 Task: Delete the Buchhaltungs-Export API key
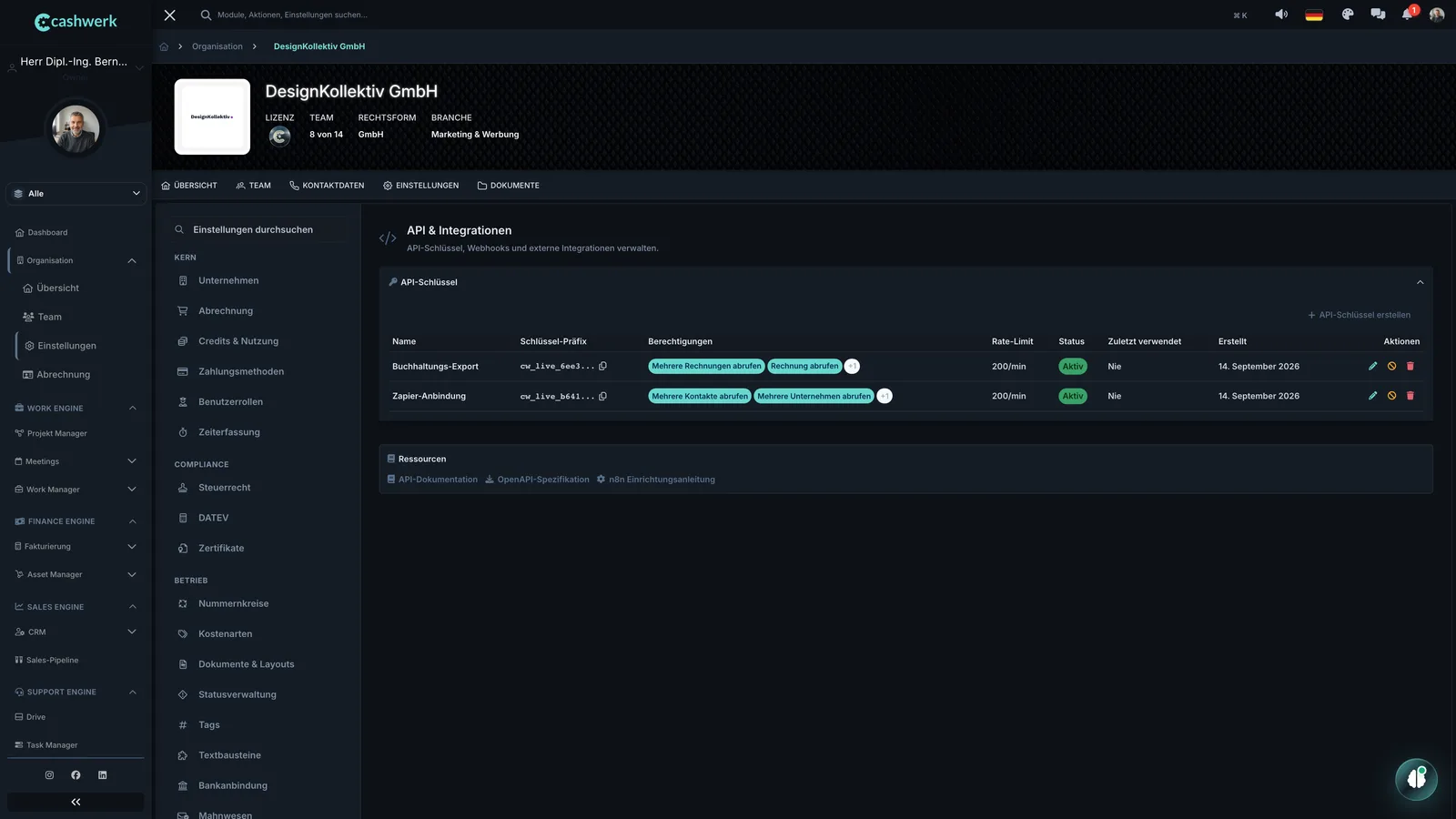click(1410, 366)
